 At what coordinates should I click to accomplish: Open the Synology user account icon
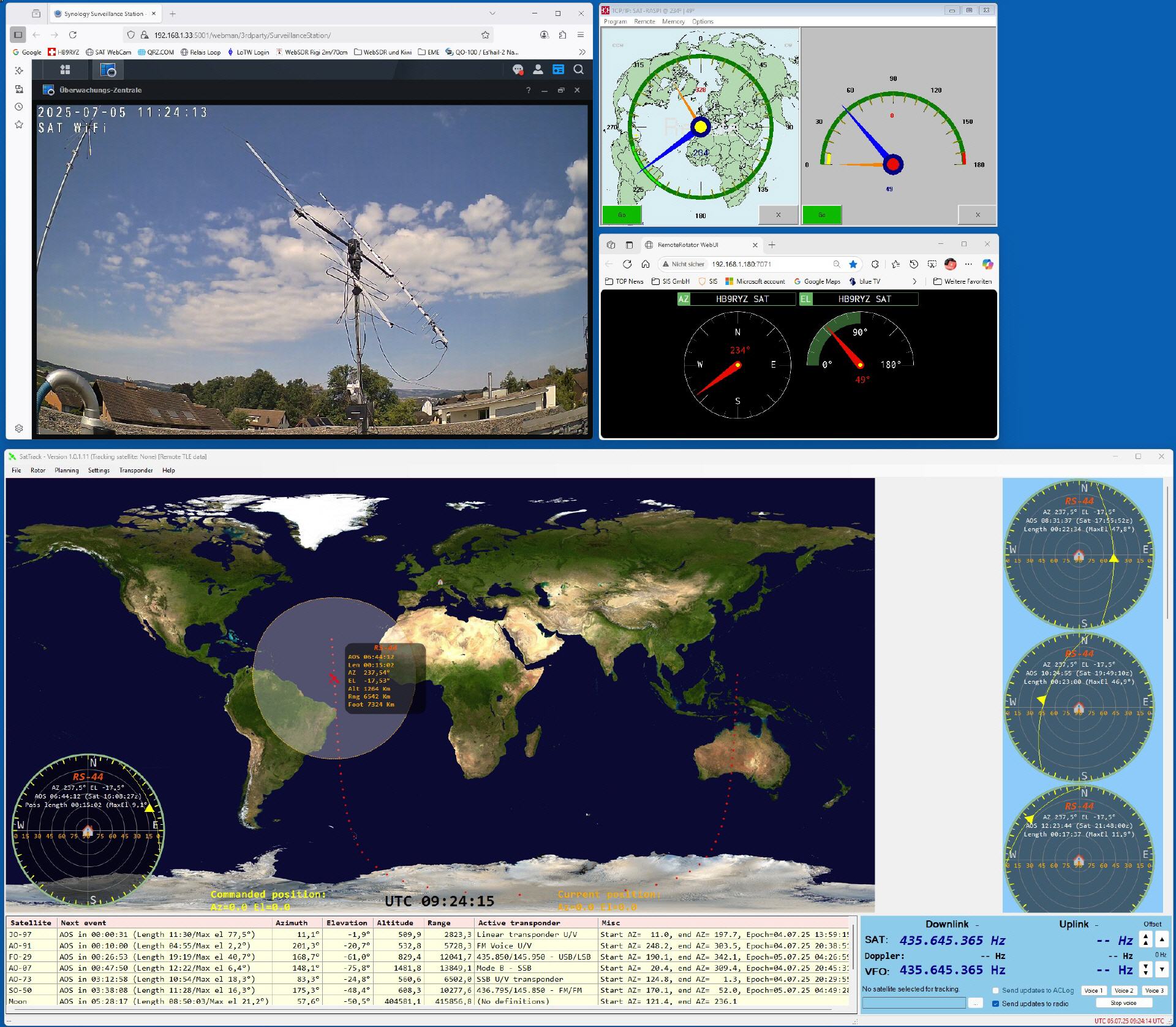pos(538,70)
